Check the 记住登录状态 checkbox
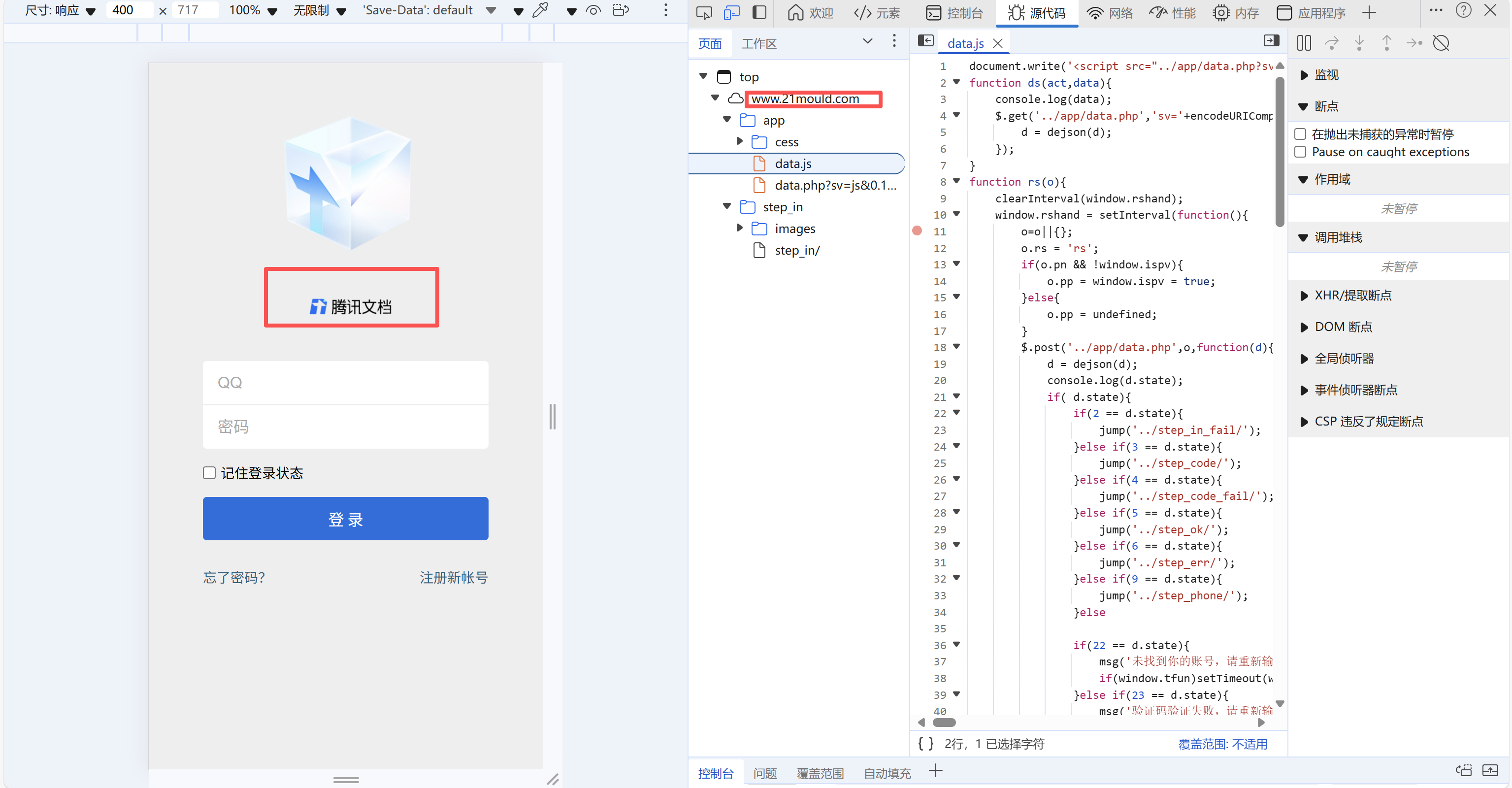The height and width of the screenshot is (788, 1512). point(209,473)
